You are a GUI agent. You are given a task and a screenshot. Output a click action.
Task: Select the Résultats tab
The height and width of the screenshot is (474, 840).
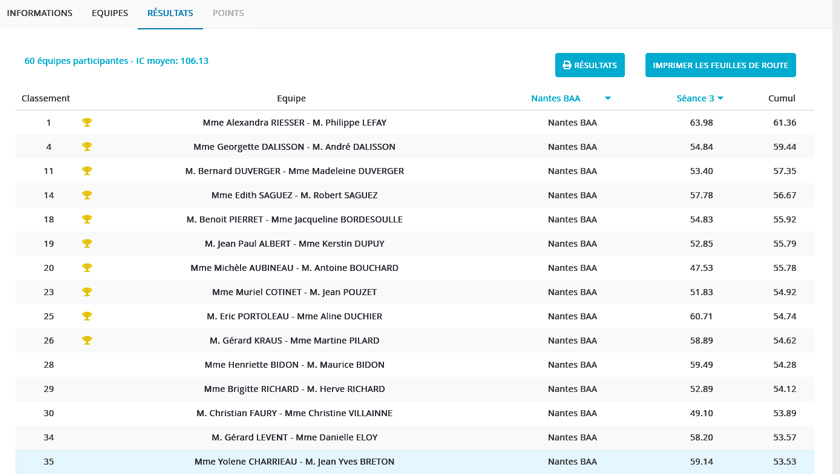tap(170, 13)
